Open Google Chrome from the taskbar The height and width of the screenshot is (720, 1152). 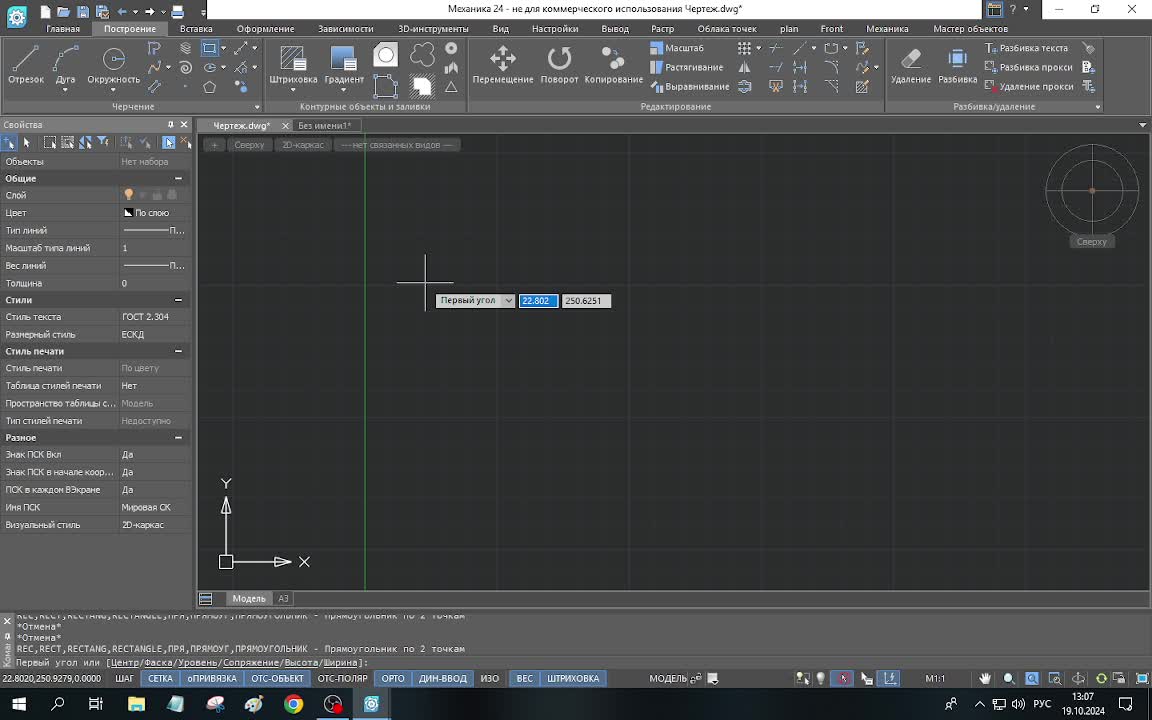tap(294, 704)
